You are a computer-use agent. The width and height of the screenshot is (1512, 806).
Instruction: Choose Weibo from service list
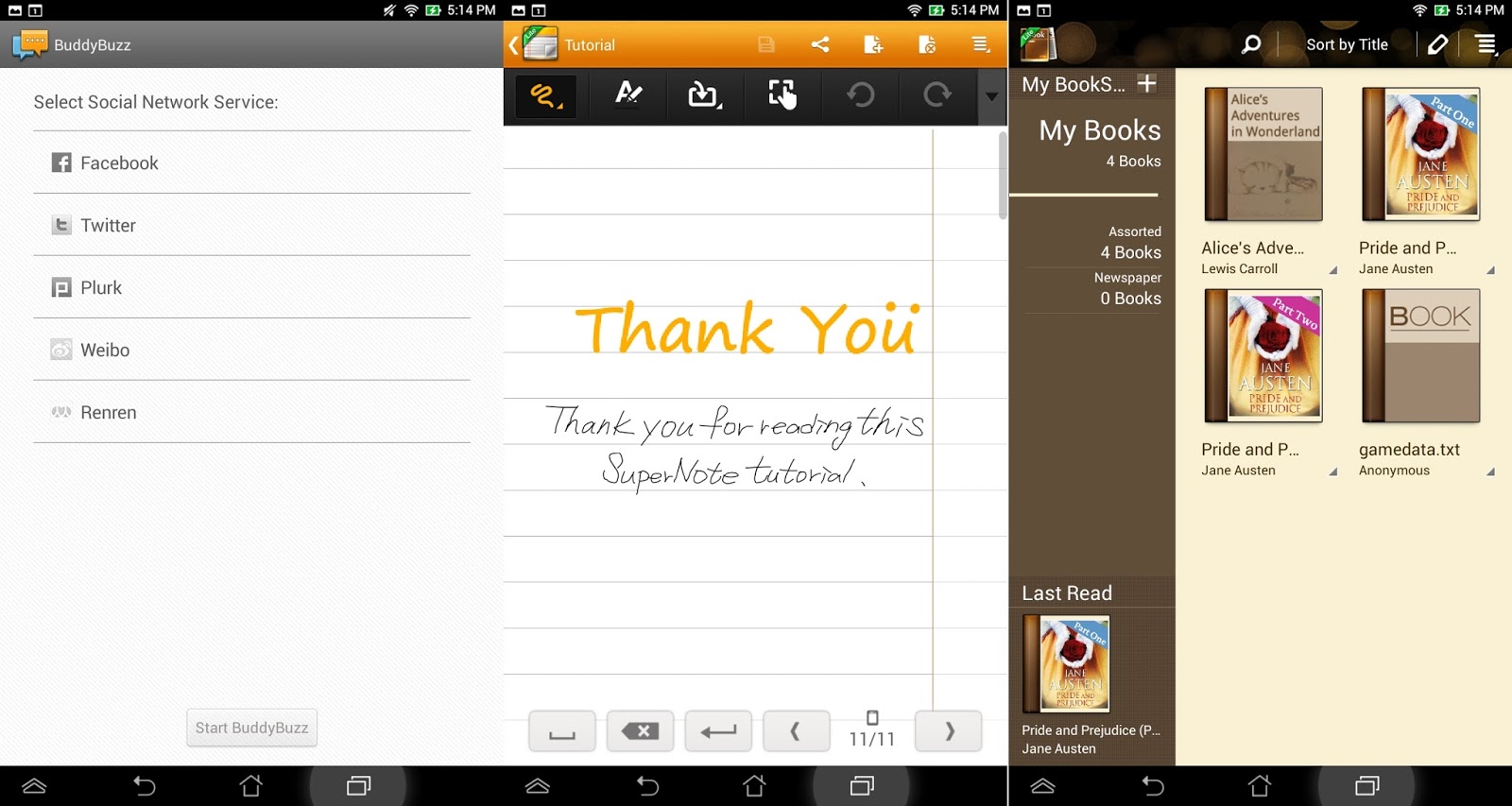(251, 350)
